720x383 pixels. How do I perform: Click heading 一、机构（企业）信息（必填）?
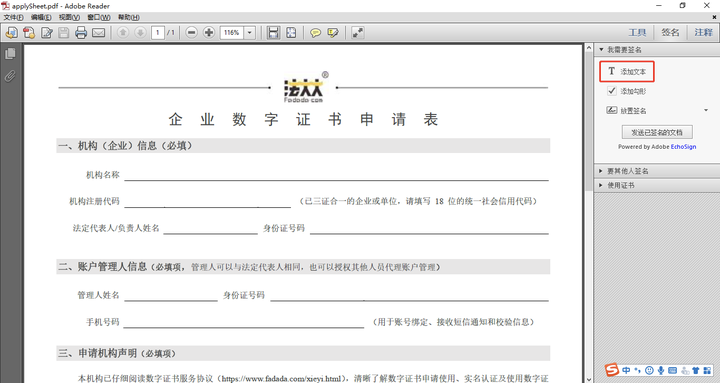[x=125, y=146]
